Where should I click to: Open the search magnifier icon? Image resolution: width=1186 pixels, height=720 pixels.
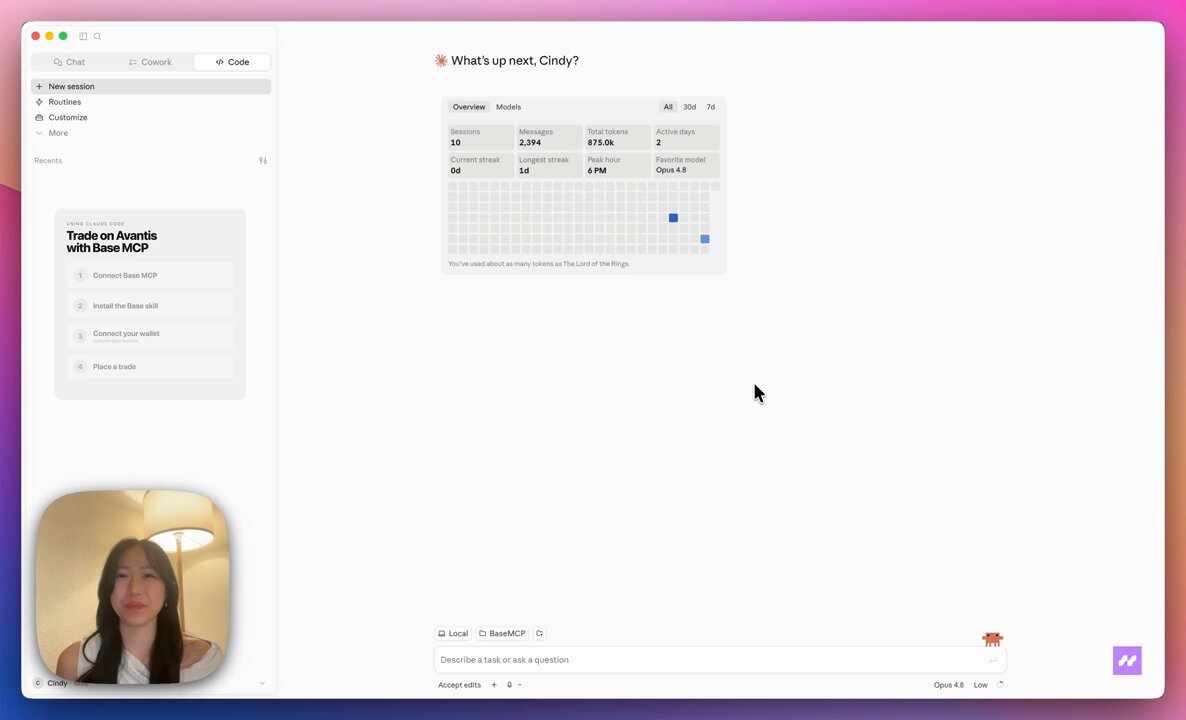click(x=98, y=36)
